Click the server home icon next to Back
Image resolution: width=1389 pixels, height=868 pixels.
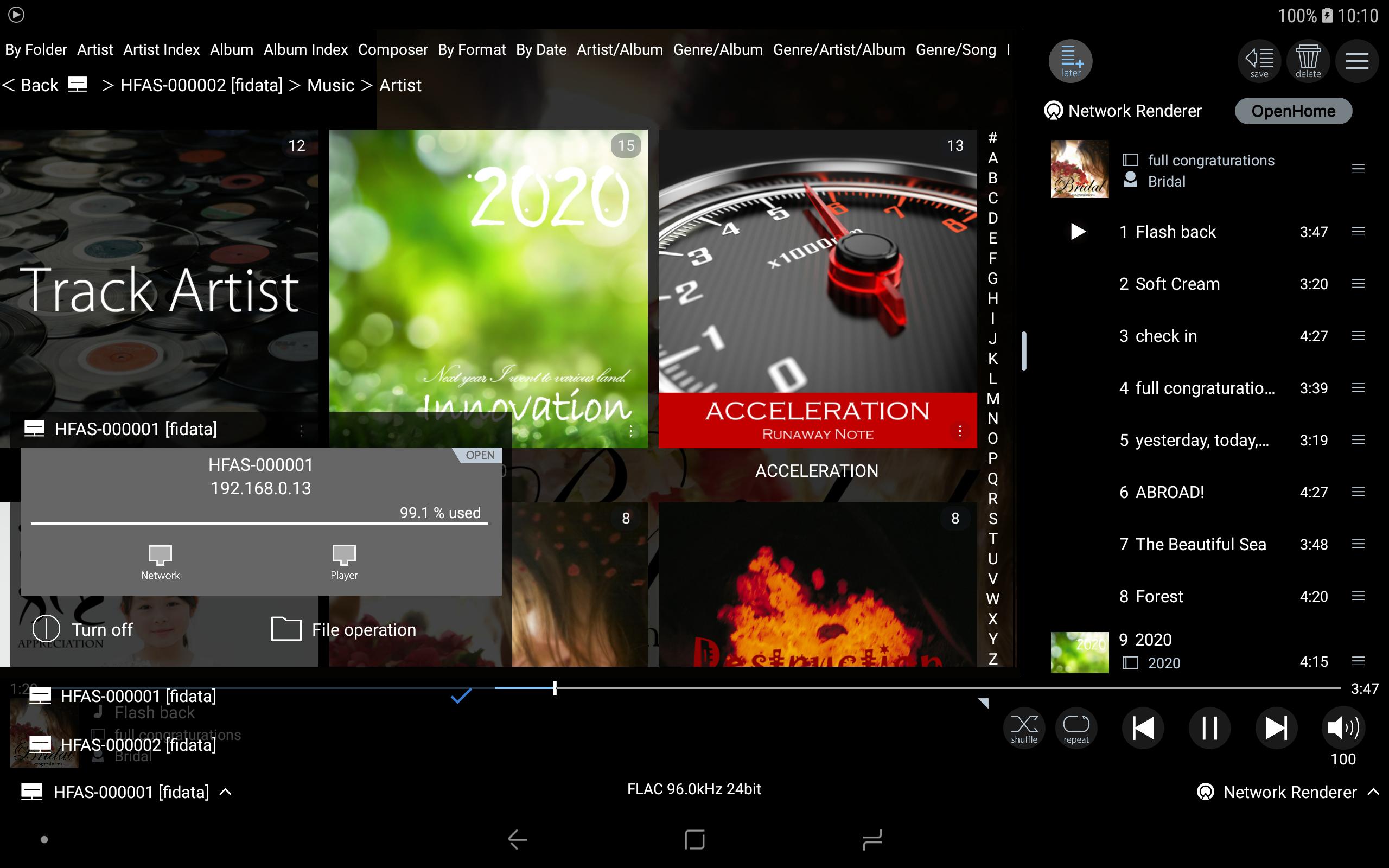78,85
